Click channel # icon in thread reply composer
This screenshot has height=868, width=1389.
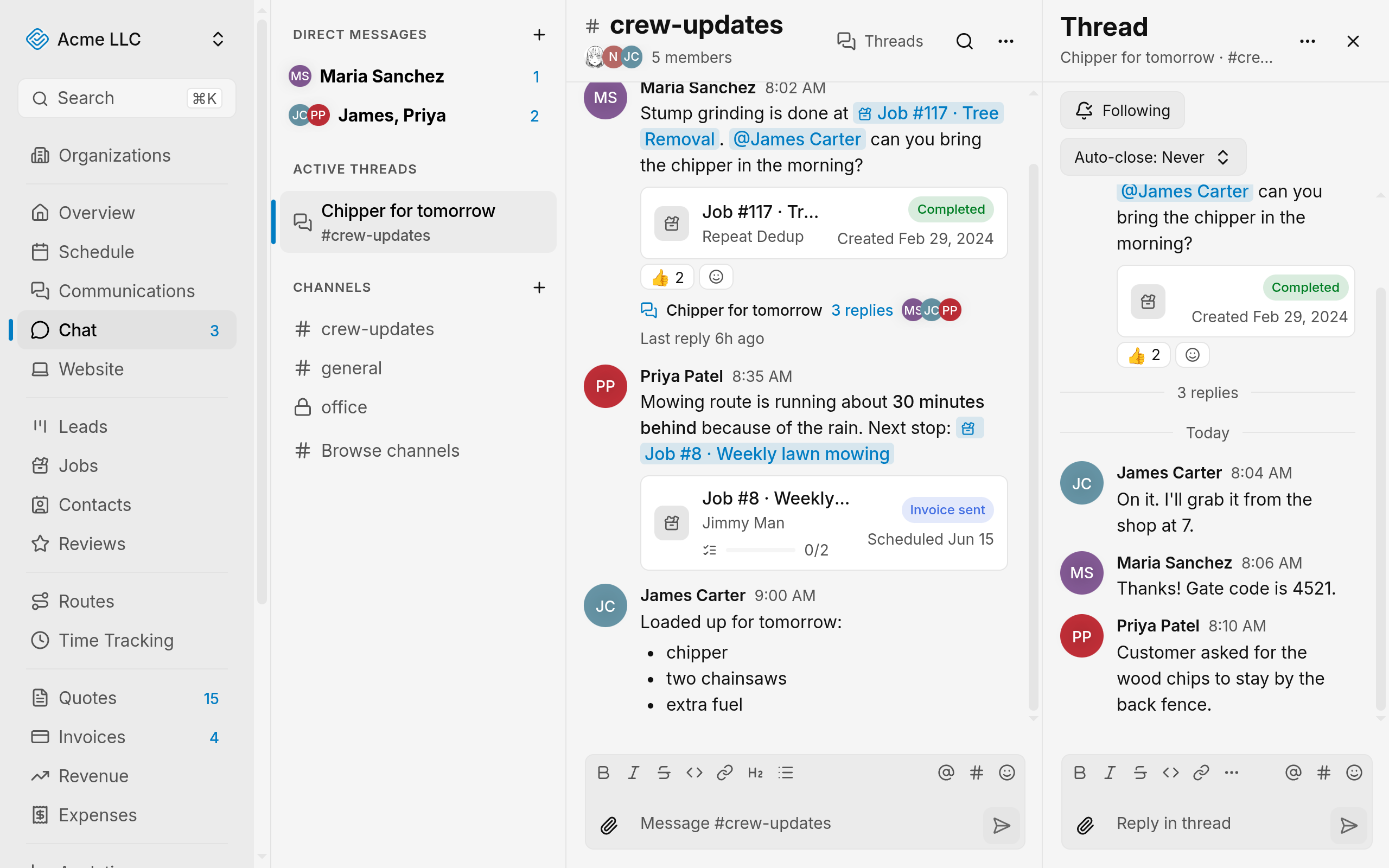(1323, 773)
